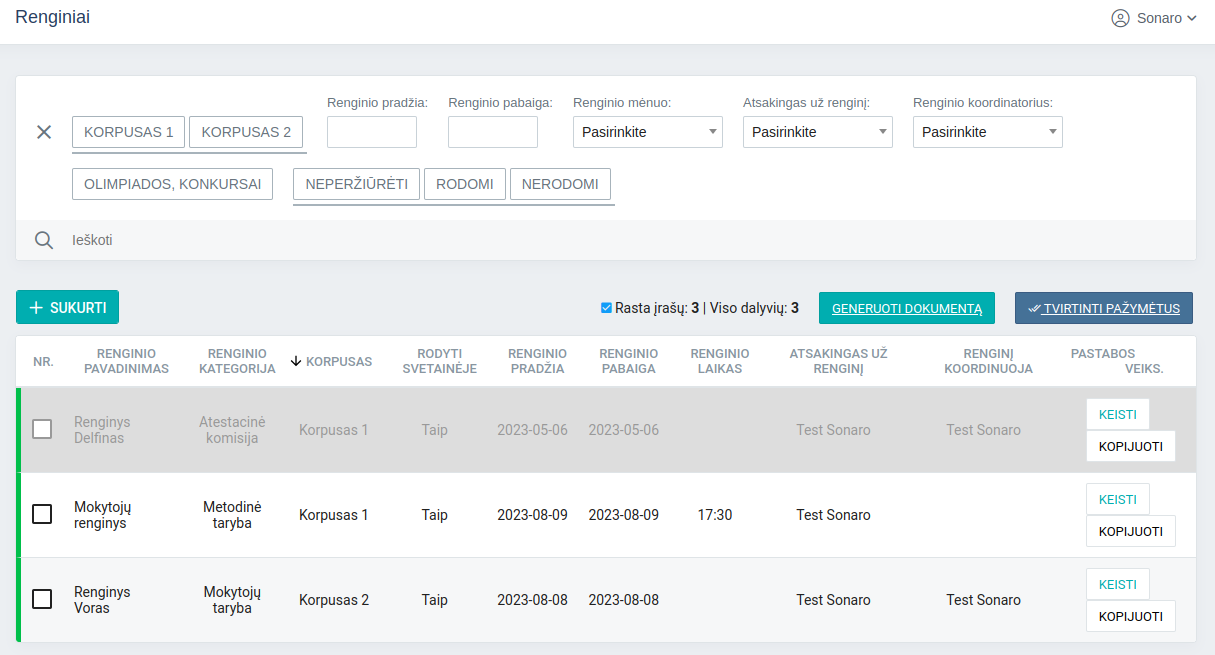Select the Mokytojų renginys row checkbox
Screen dimensions: 1215x655
(x=42, y=514)
